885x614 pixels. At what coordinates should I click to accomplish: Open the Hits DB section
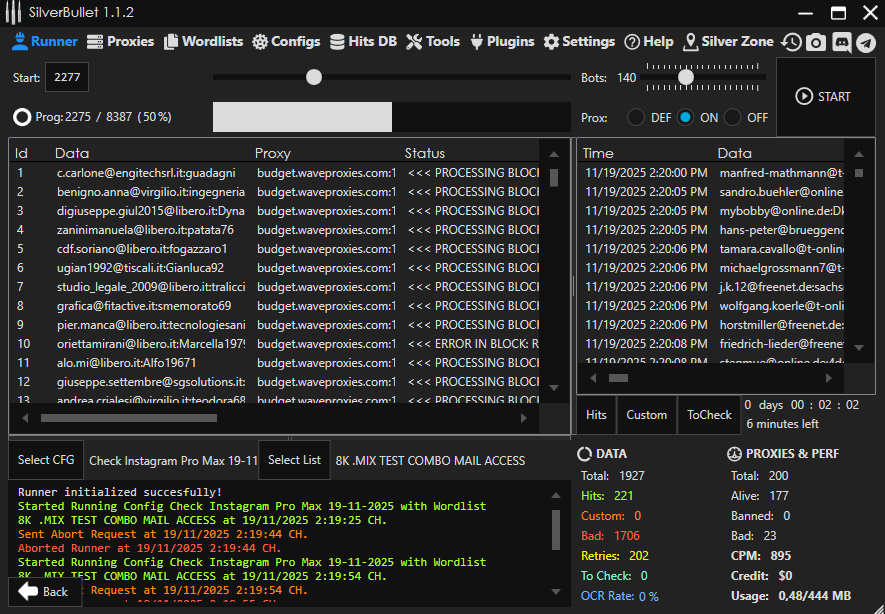(x=363, y=41)
